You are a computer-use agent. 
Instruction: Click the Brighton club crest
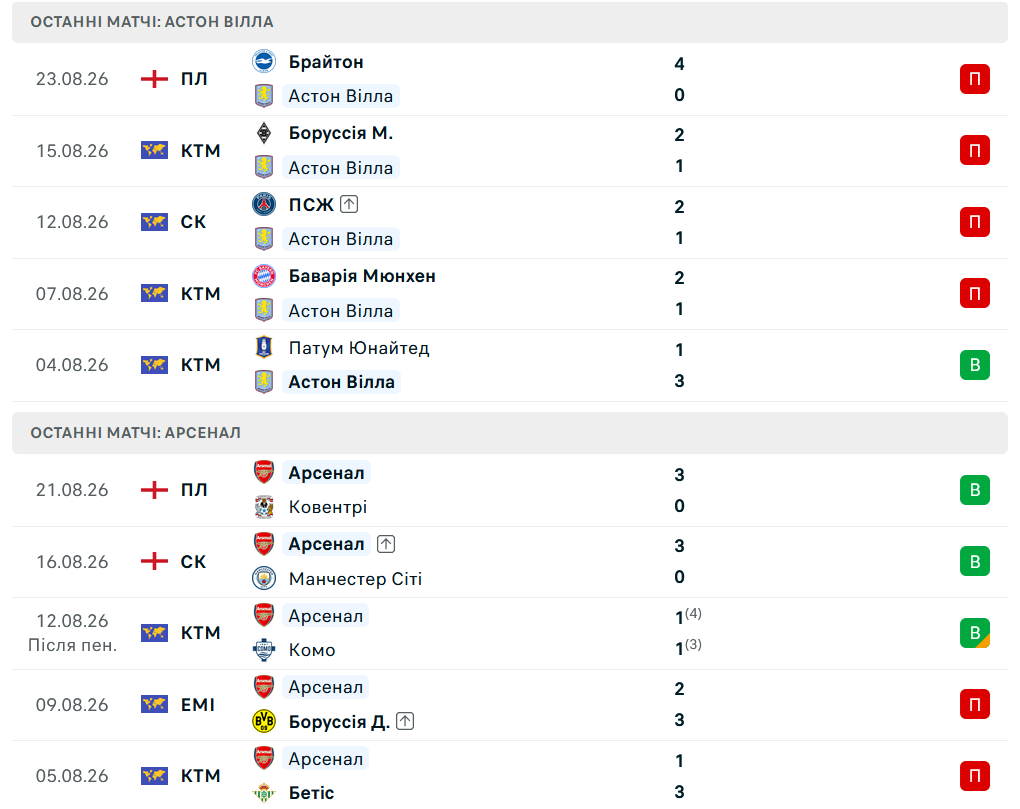coord(263,61)
